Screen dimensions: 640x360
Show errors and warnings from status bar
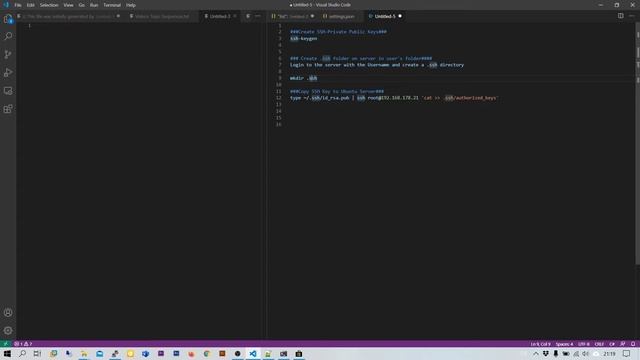pyautogui.click(x=23, y=344)
